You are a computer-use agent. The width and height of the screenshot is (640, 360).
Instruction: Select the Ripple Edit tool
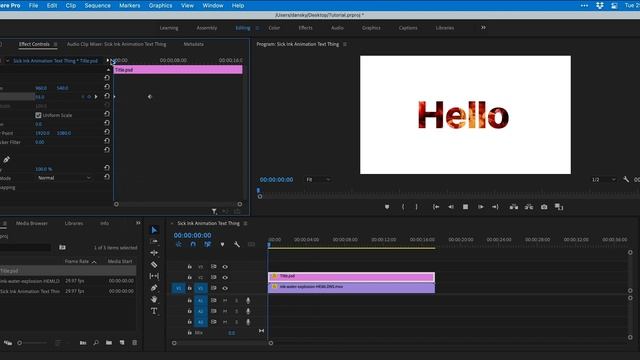(154, 253)
